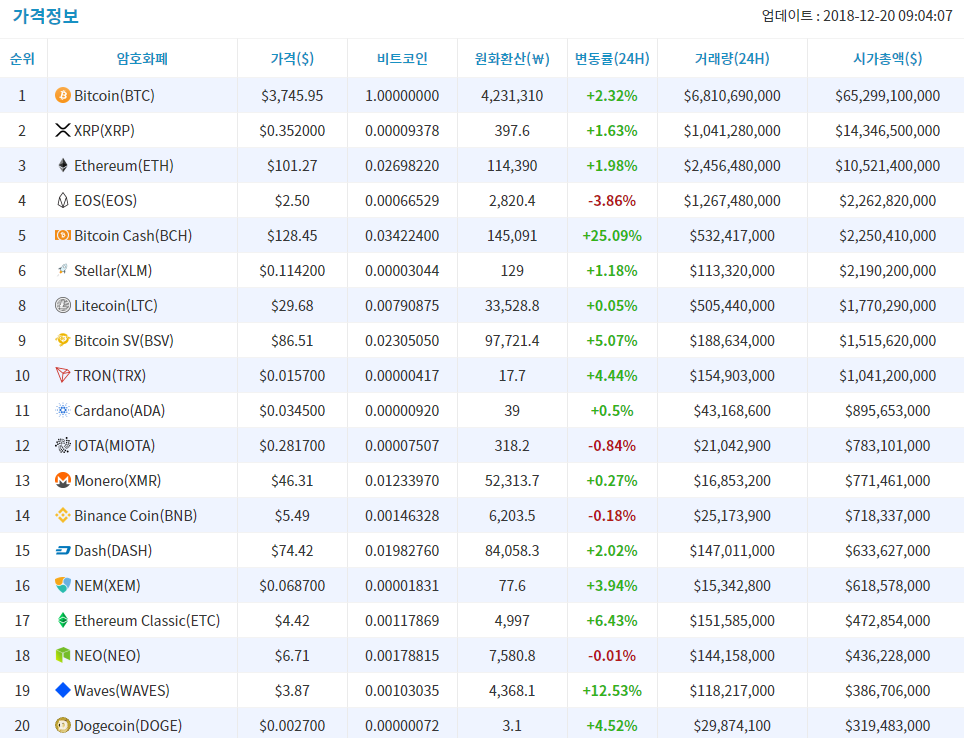The height and width of the screenshot is (738, 964).
Task: Click the 업데이트 timestamp 2018-12-20 09:04:07
Action: 857,16
